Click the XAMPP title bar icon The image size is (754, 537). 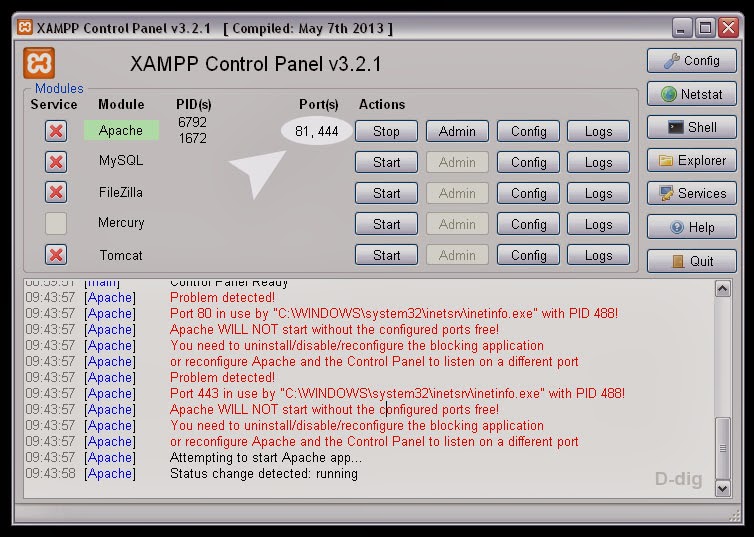[x=25, y=27]
